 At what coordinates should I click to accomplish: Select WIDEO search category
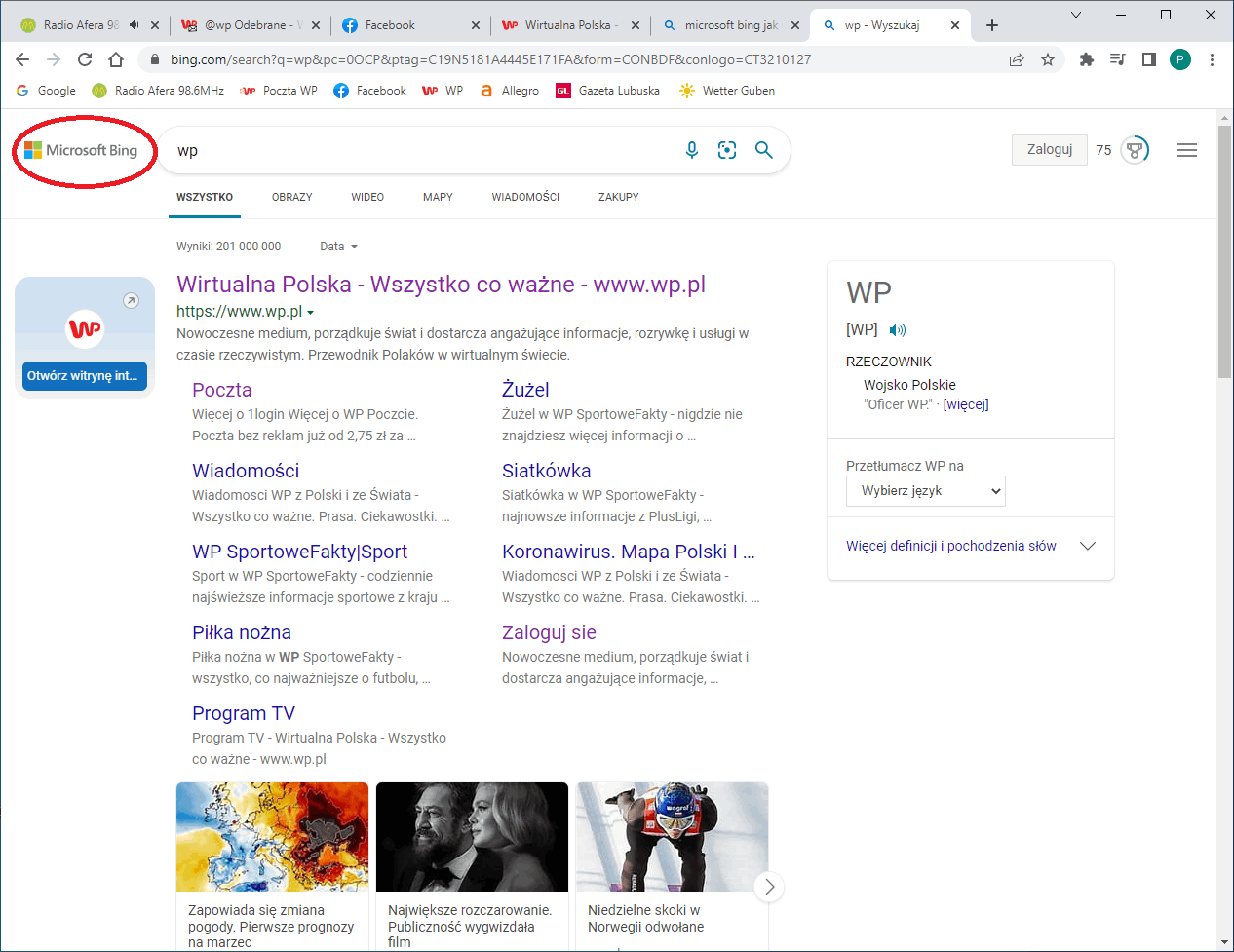(367, 197)
